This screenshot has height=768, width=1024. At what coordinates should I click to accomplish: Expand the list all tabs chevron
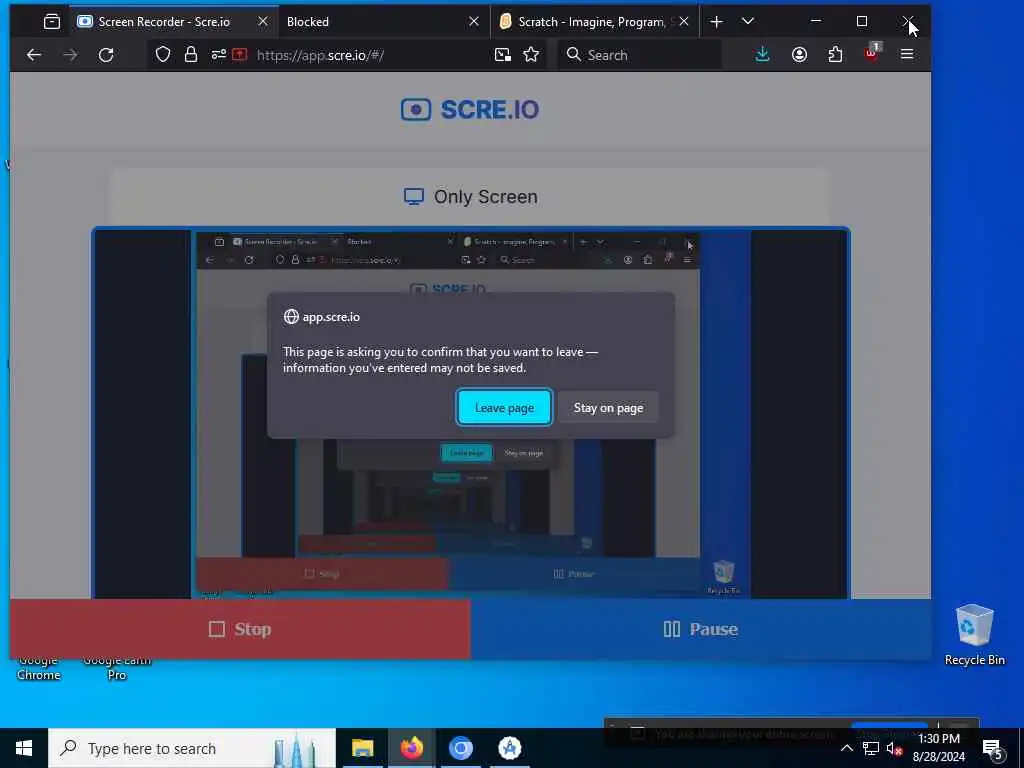tap(748, 22)
